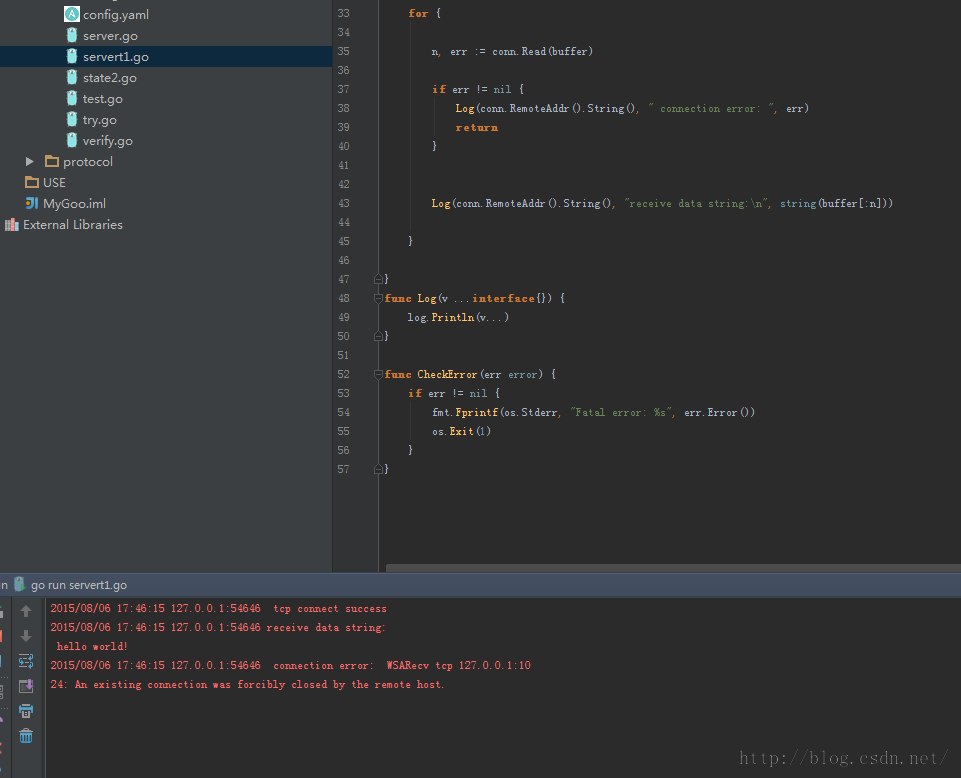Open verify.go in the project tree

click(x=107, y=141)
